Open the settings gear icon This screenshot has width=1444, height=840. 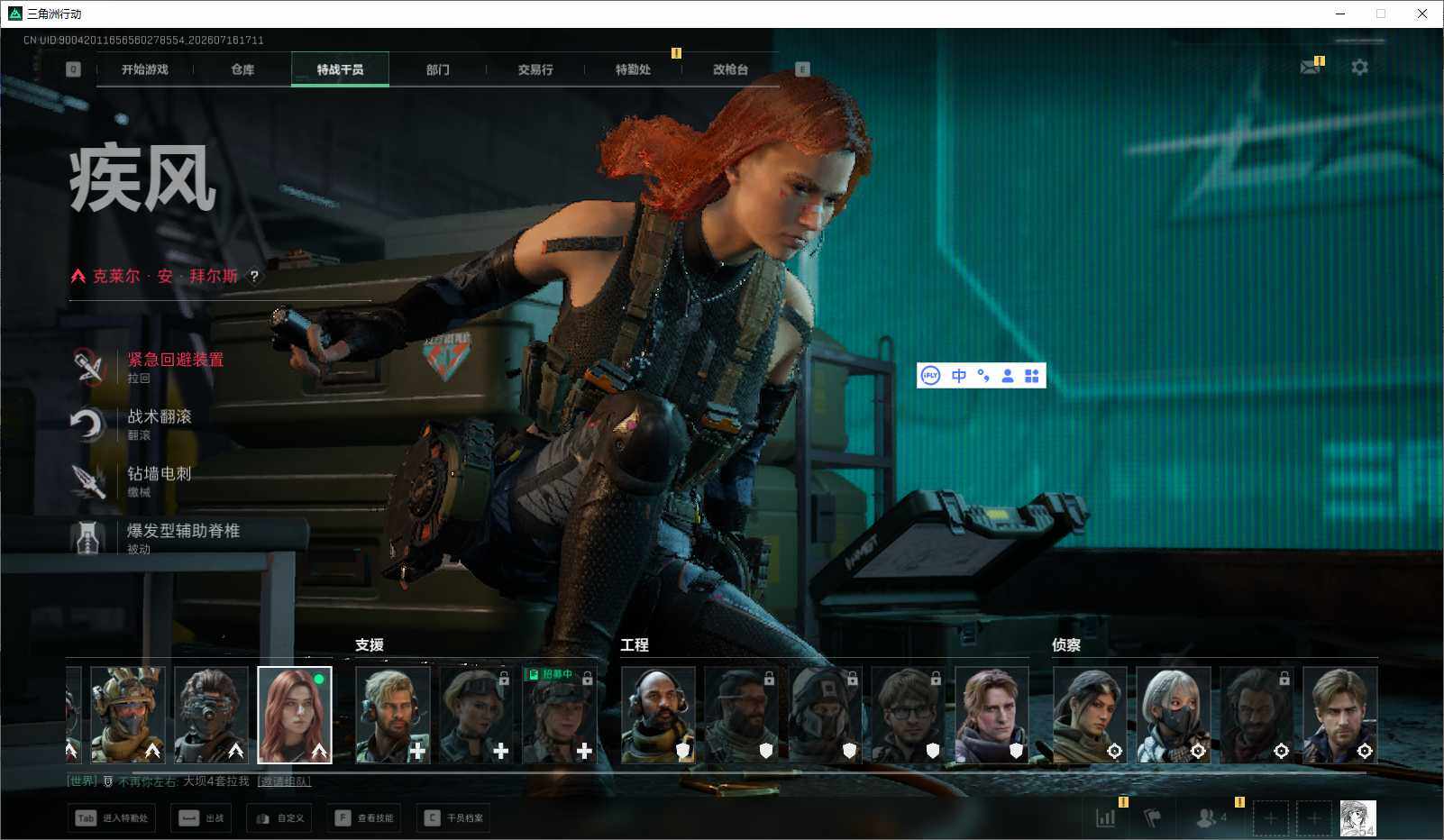pos(1359,67)
